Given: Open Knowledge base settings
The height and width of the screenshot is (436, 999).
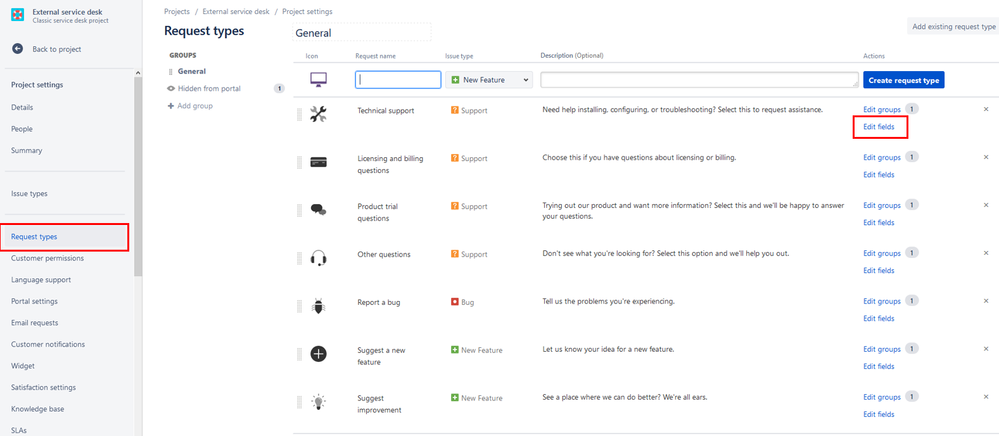Looking at the screenshot, I should (x=38, y=409).
